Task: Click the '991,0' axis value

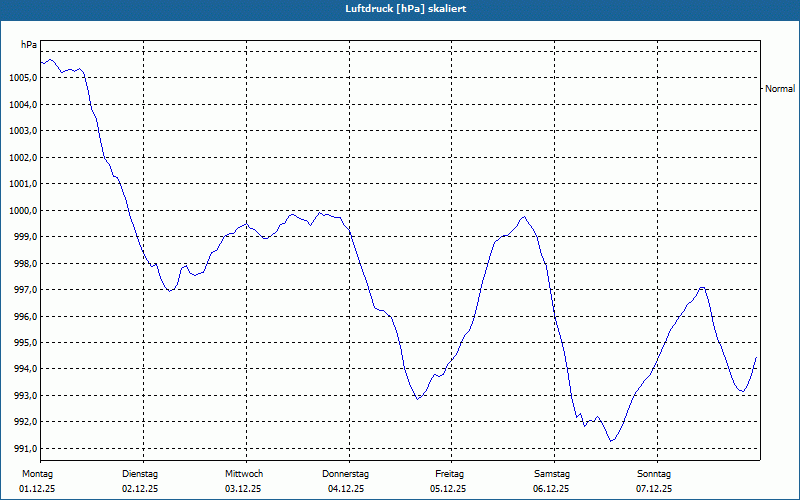Action: (25, 449)
